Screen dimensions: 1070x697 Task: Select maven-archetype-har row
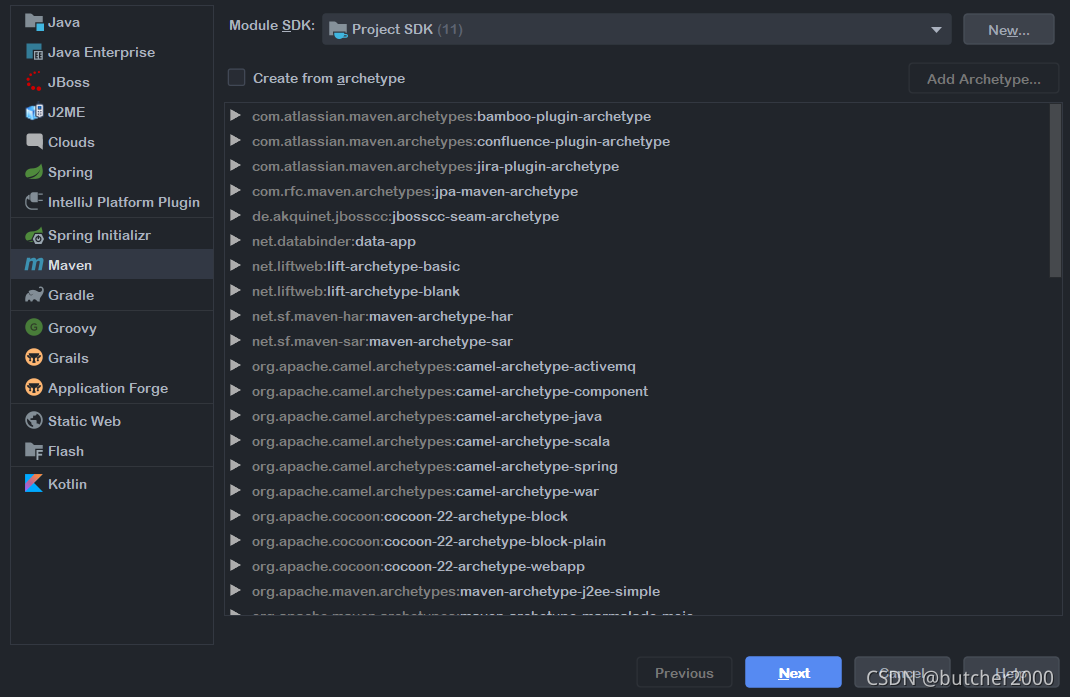point(637,316)
